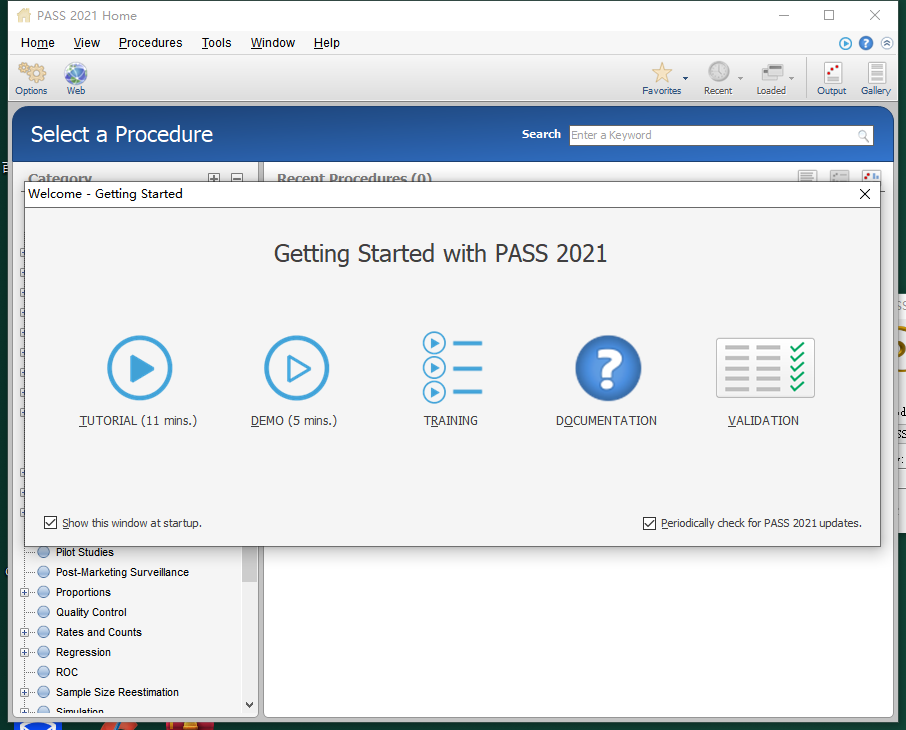Image resolution: width=906 pixels, height=730 pixels.
Task: Play the Tutorial (11 mins.) video icon
Action: click(x=140, y=368)
